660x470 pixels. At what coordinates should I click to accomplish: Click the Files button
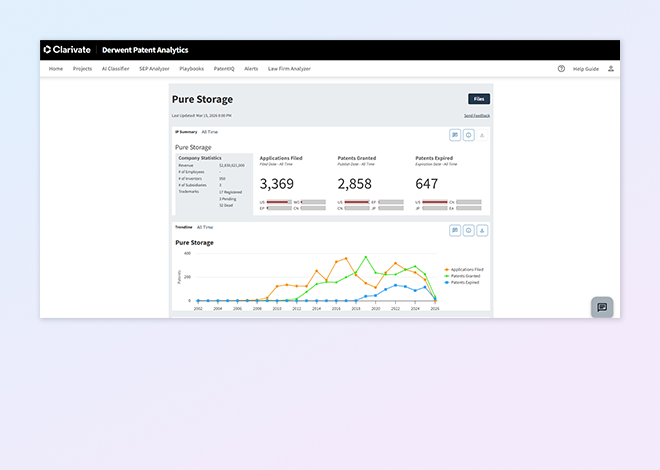click(x=479, y=99)
